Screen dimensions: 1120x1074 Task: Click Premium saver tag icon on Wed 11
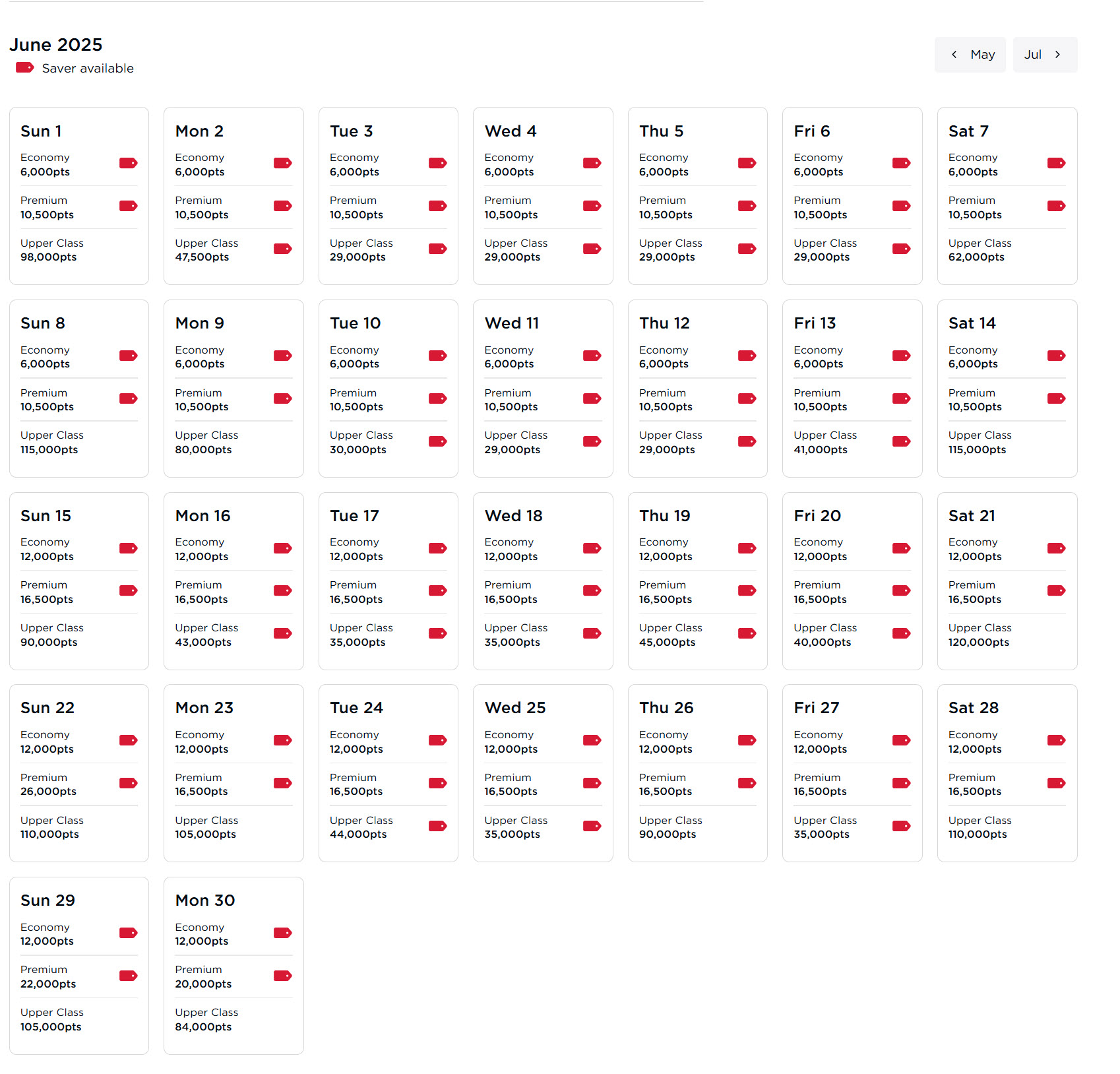pos(592,398)
